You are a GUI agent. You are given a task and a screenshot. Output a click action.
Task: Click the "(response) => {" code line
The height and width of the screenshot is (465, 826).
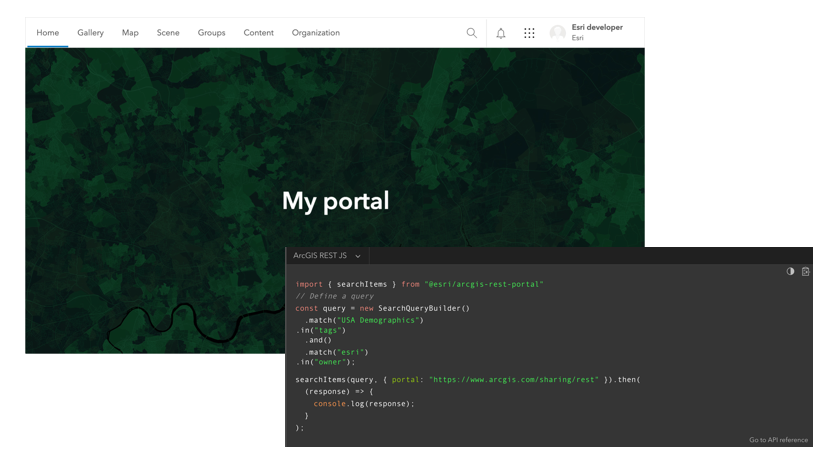(x=339, y=392)
